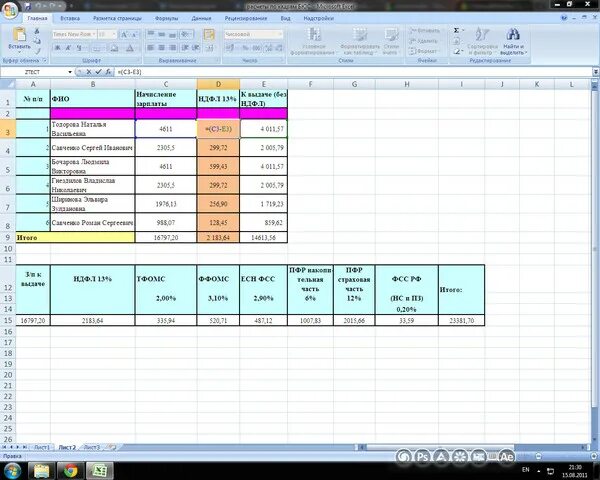Toggle top vertical alignment

pos(151,34)
